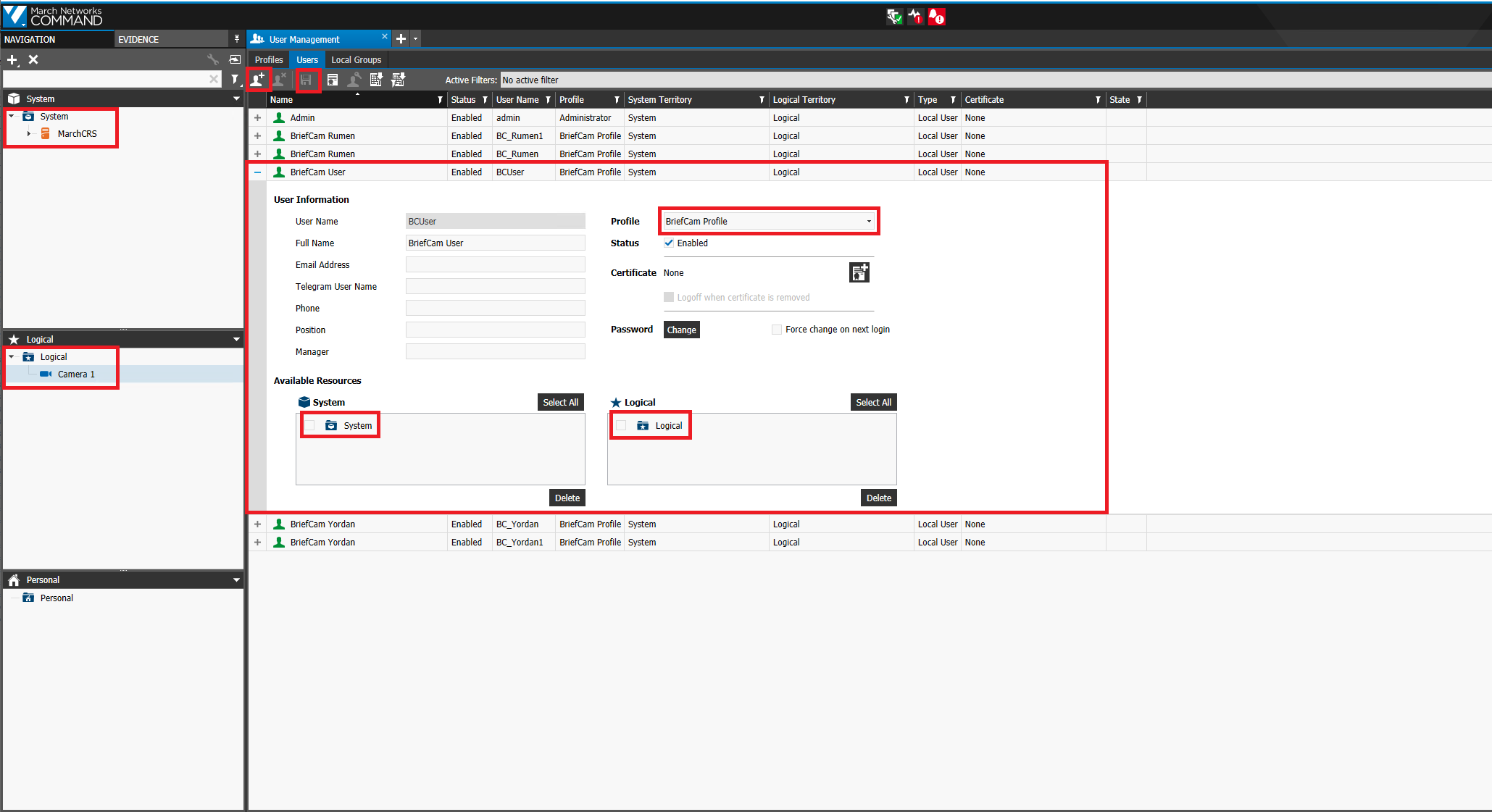This screenshot has width=1492, height=812.
Task: Click the Save changes floppy icon
Action: (307, 80)
